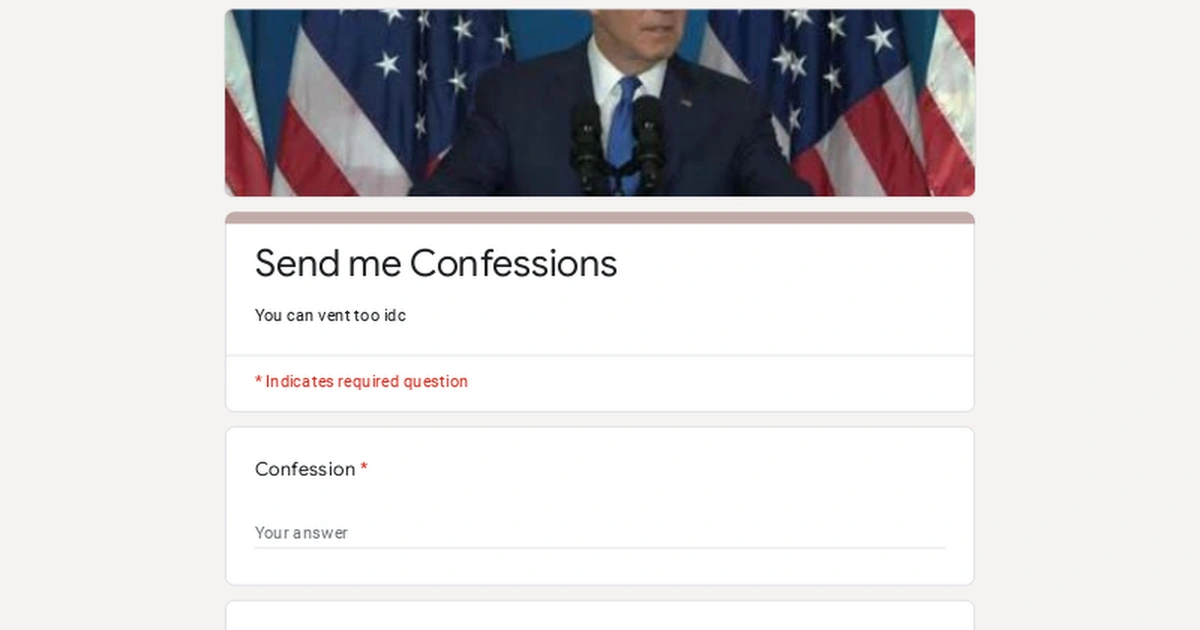Click the brown accent bar above the title
The width and height of the screenshot is (1200, 630).
600,215
